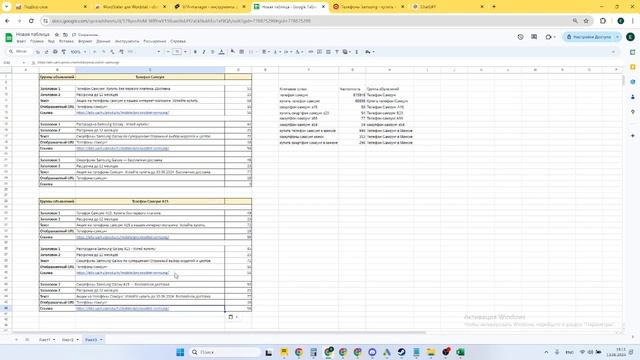This screenshot has width=640, height=360.
Task: Click the browser page reload button
Action: click(31, 20)
